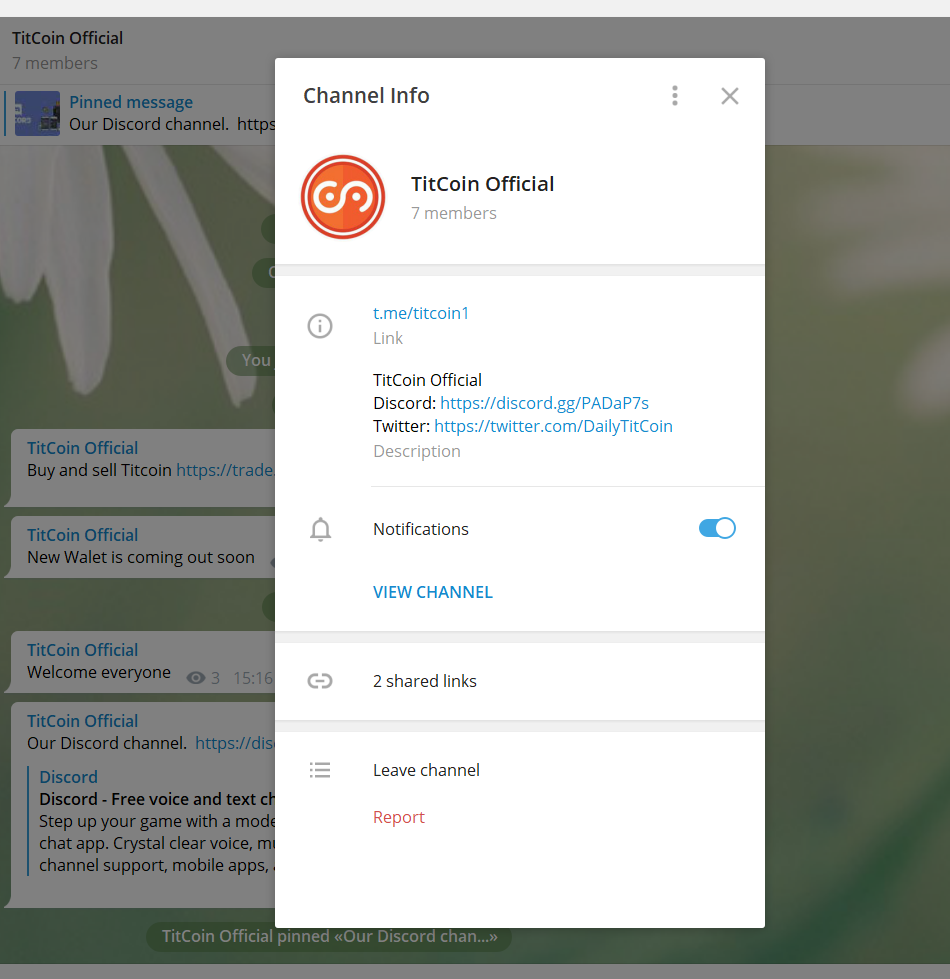Image resolution: width=950 pixels, height=979 pixels.
Task: Click the shared links chain icon
Action: coord(320,681)
